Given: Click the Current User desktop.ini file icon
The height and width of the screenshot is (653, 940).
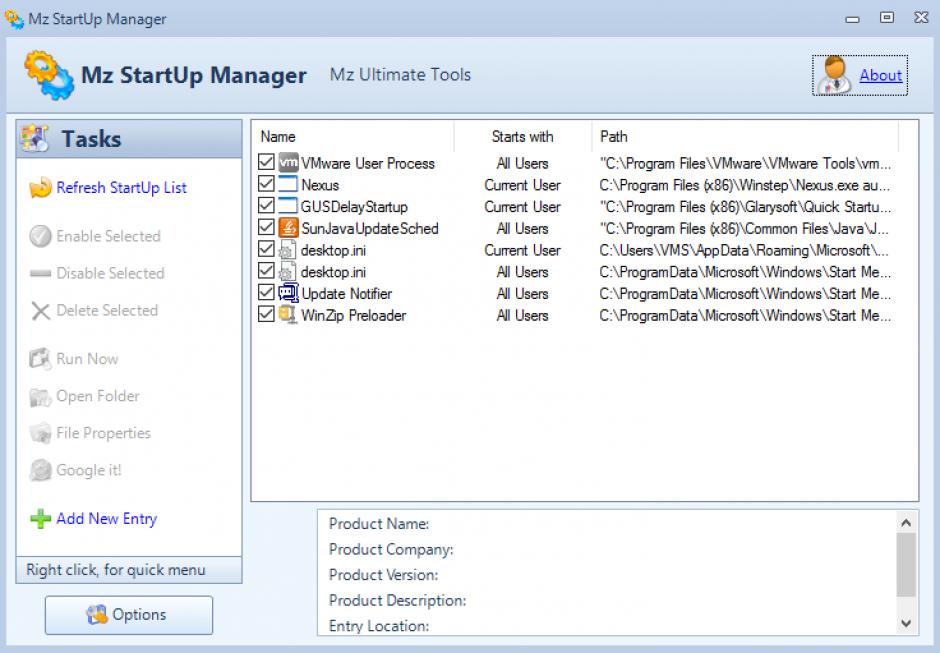Looking at the screenshot, I should click(288, 249).
